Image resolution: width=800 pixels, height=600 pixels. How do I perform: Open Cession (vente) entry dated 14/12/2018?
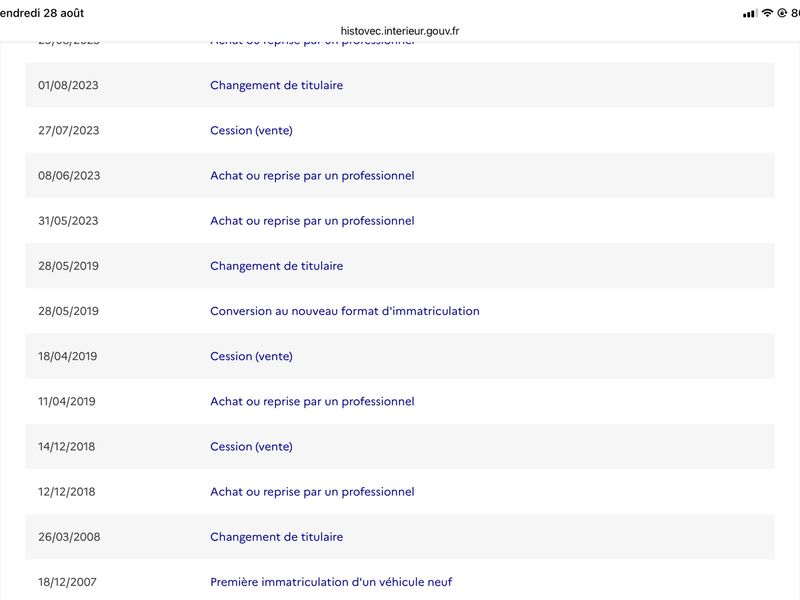tap(252, 446)
